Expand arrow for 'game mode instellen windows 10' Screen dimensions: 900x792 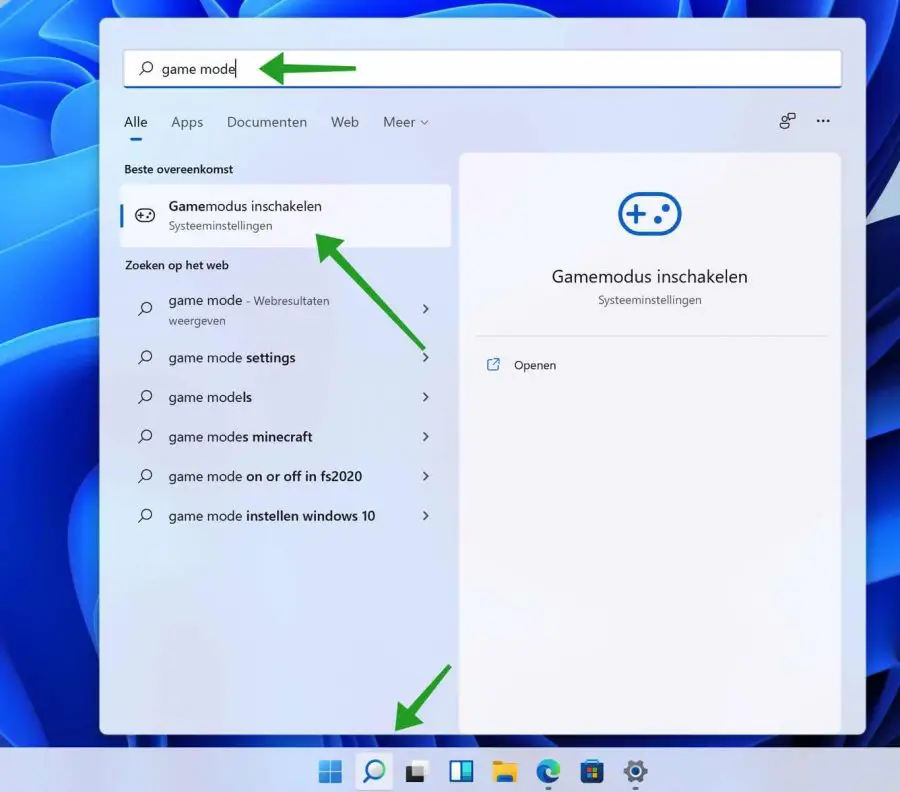[425, 516]
